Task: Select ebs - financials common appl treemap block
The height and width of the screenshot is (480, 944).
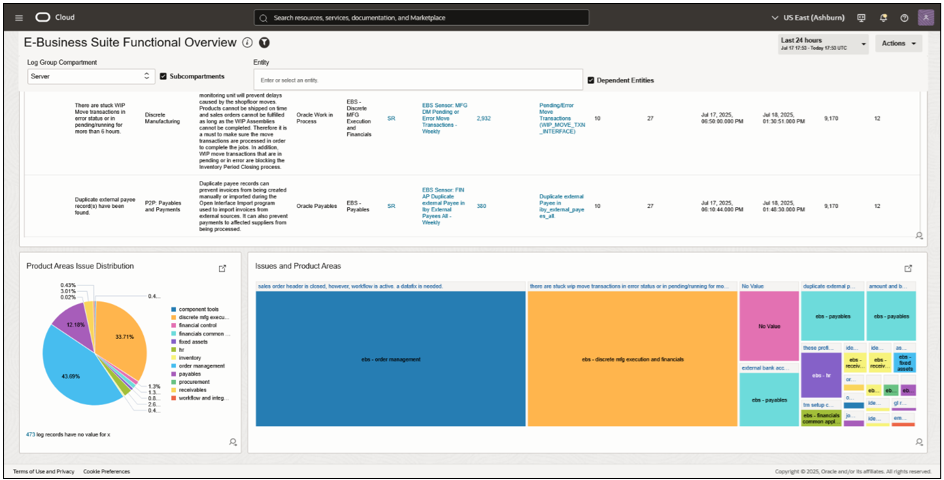Action: [821, 419]
